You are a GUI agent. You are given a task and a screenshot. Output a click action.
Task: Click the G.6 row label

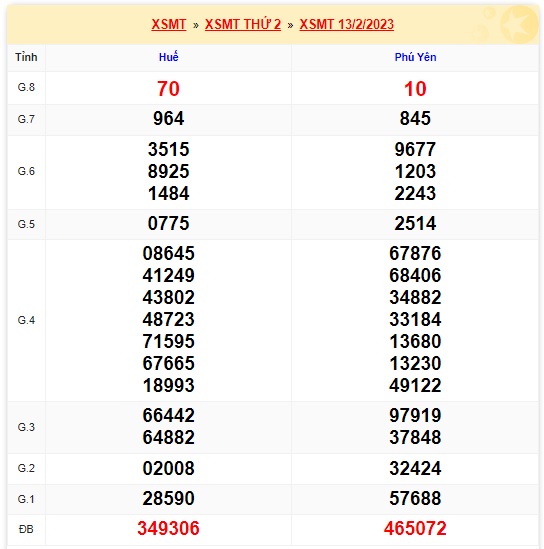[x=26, y=172]
